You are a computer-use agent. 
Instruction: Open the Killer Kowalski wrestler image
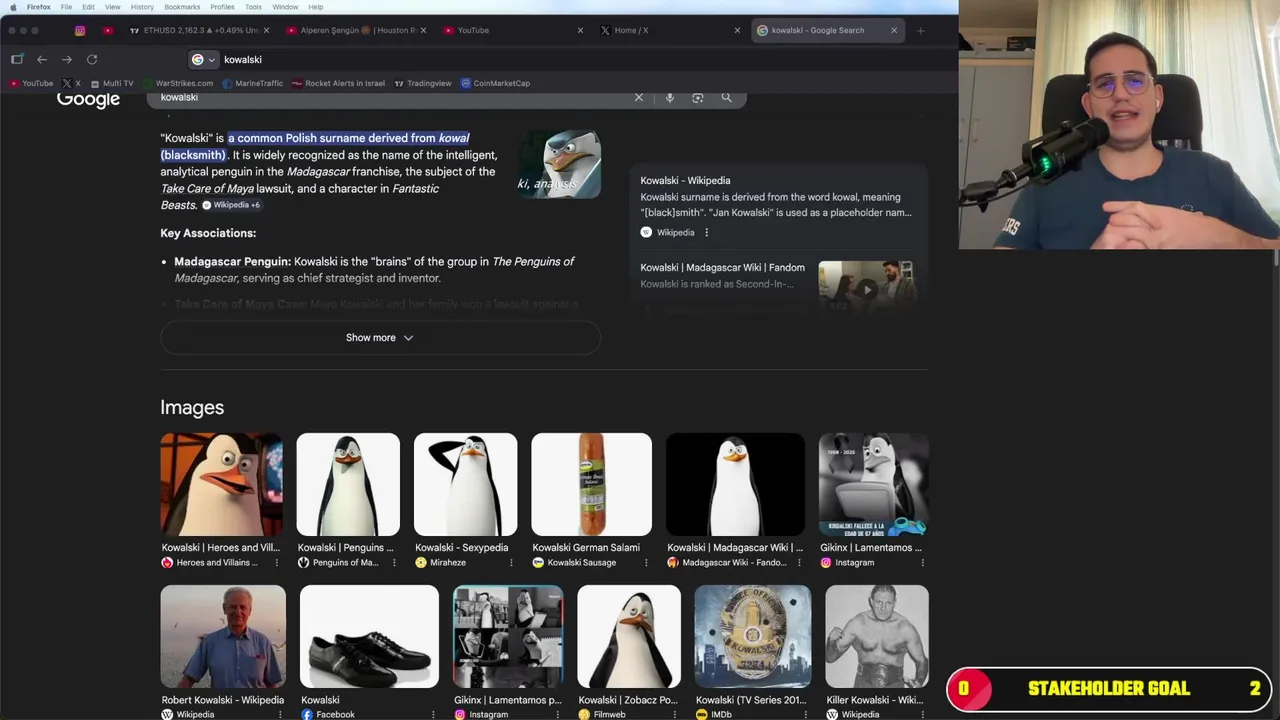point(877,637)
